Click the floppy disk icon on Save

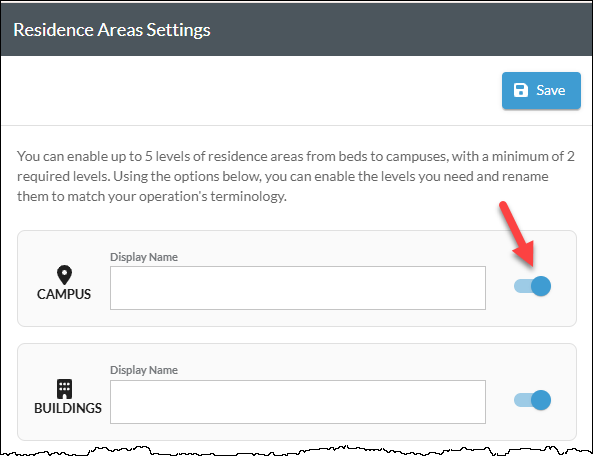pyautogui.click(x=521, y=90)
